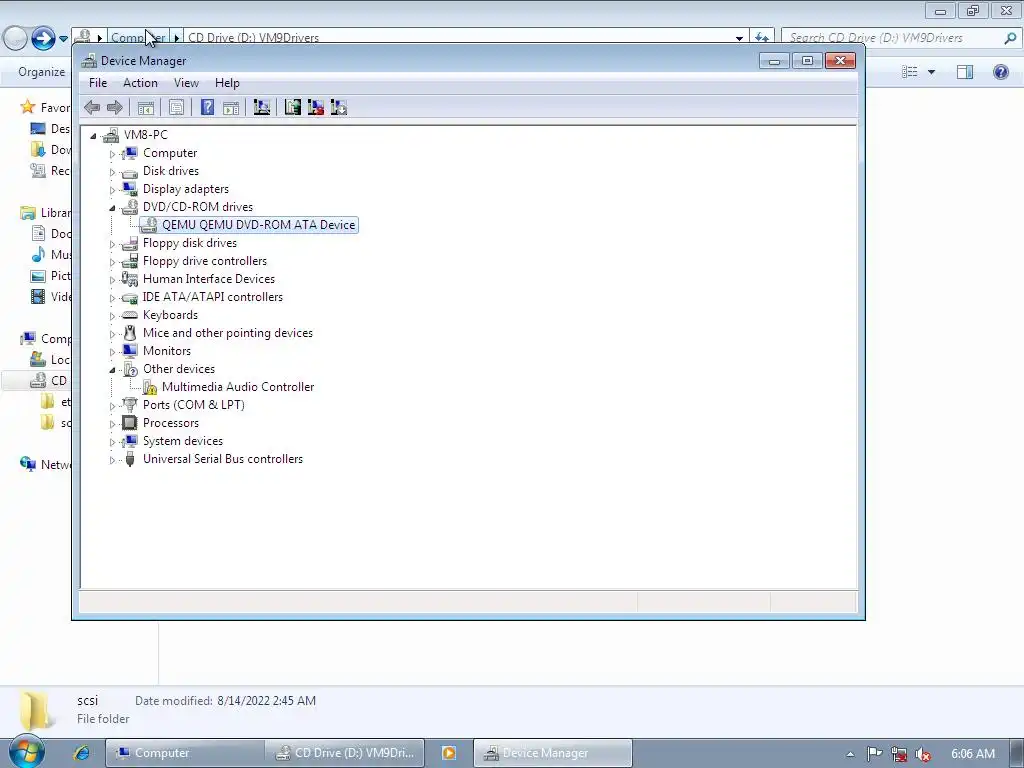This screenshot has width=1024, height=768.
Task: Expand the Floppy disk drives arrow
Action: click(112, 244)
